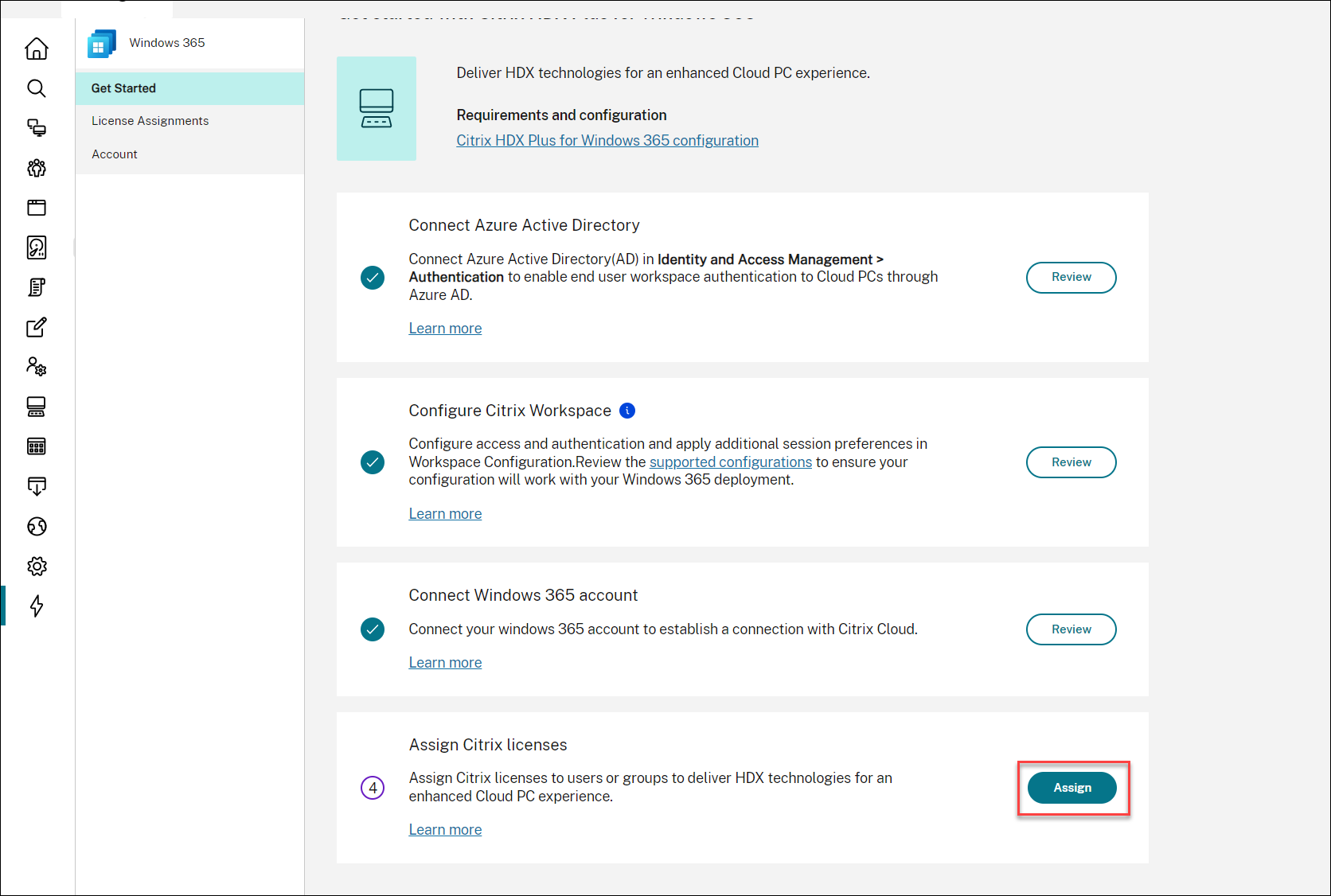Open the globe sidebar icon
1331x896 pixels.
37,526
